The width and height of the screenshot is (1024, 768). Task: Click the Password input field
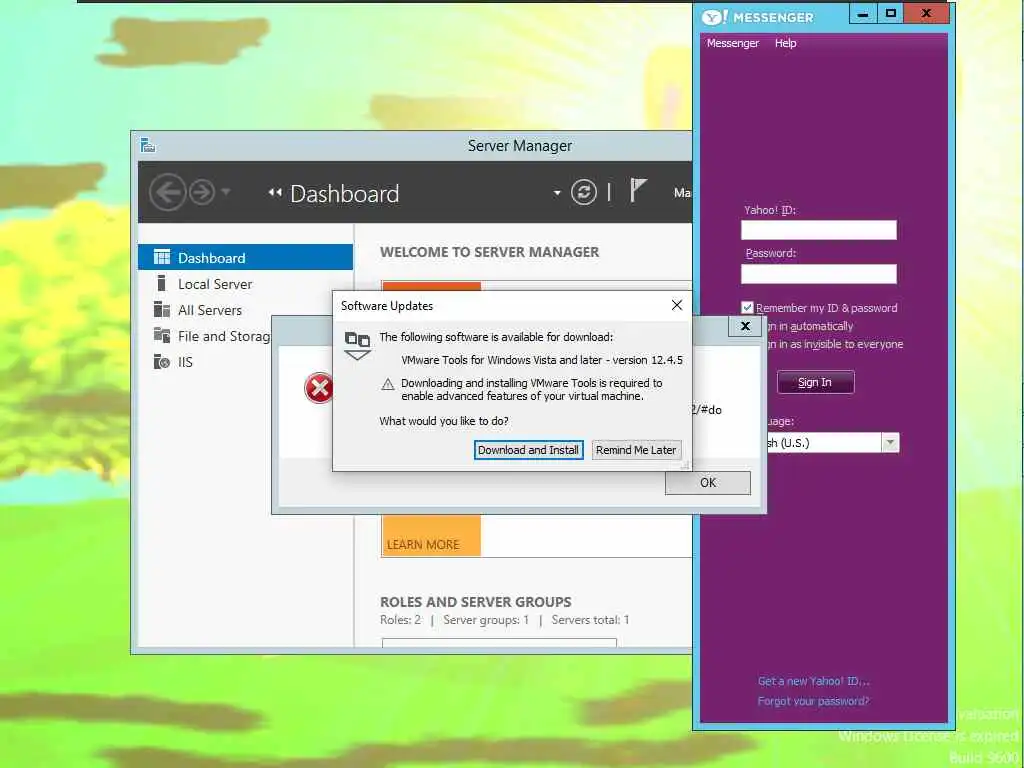point(819,274)
